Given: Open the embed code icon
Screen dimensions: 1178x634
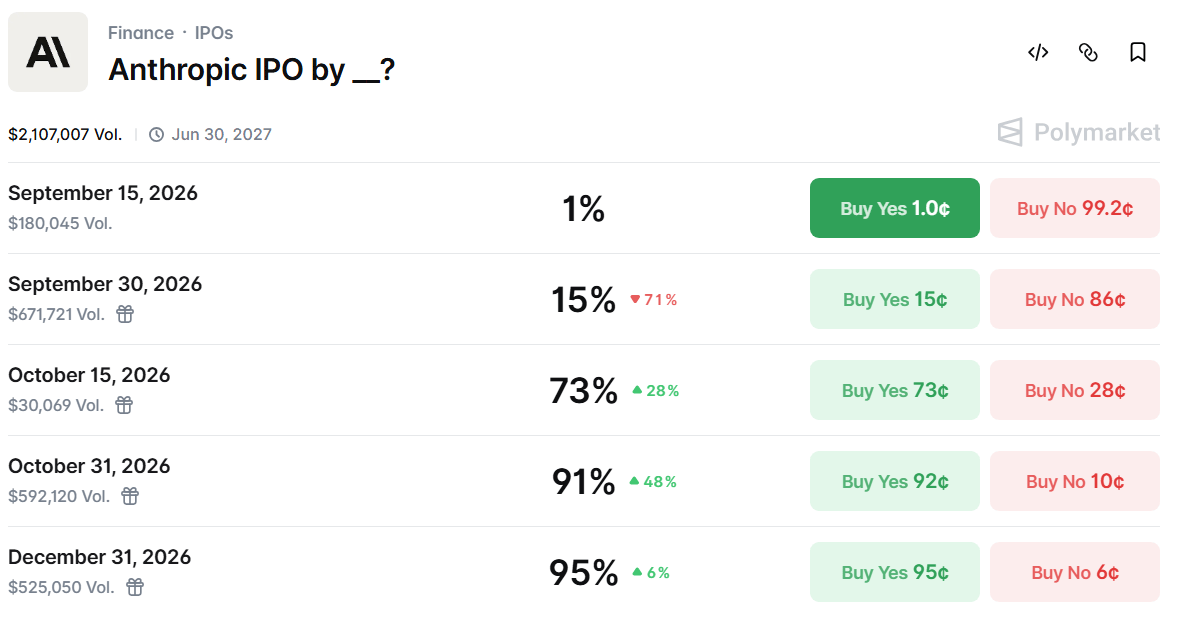Looking at the screenshot, I should tap(1038, 53).
